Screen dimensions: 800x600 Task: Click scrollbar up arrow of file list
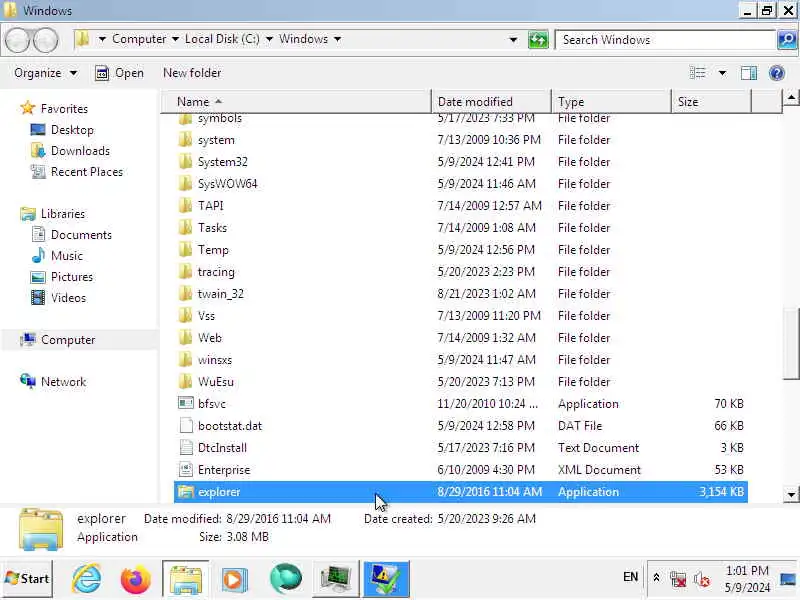click(791, 97)
